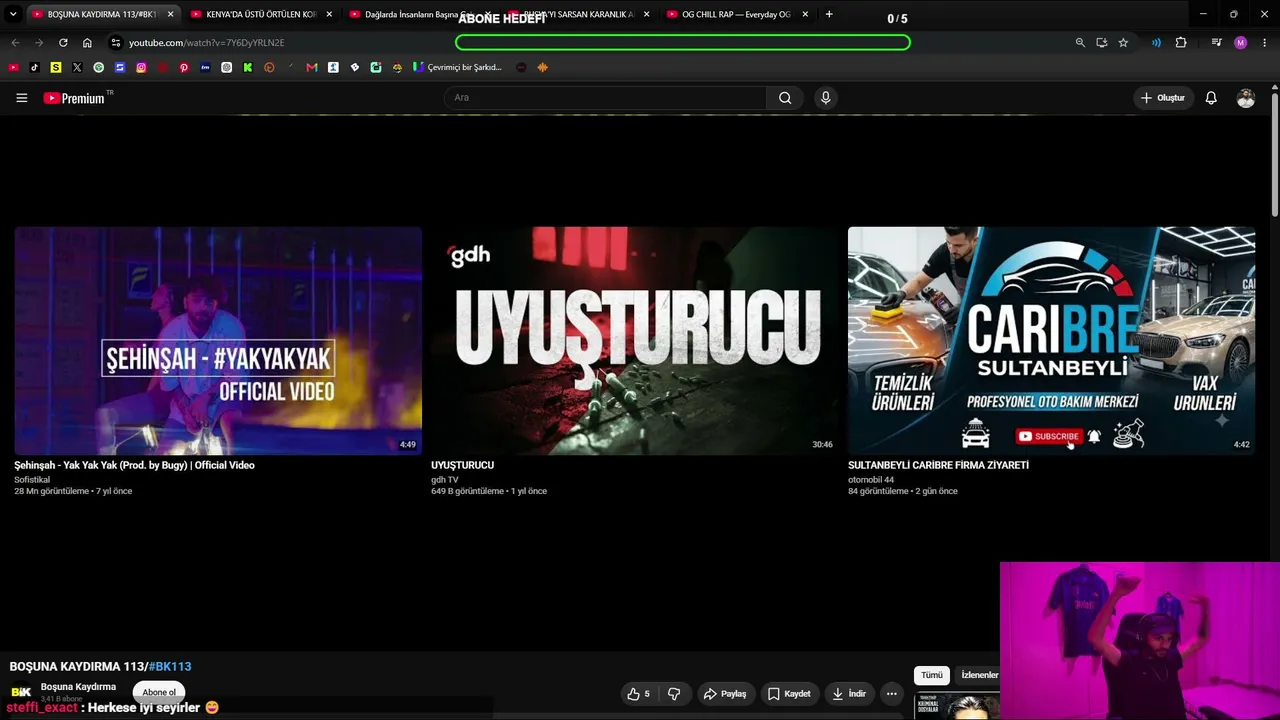Screen dimensions: 1280x720
Task: Open the Gmail bookmark
Action: [312, 67]
